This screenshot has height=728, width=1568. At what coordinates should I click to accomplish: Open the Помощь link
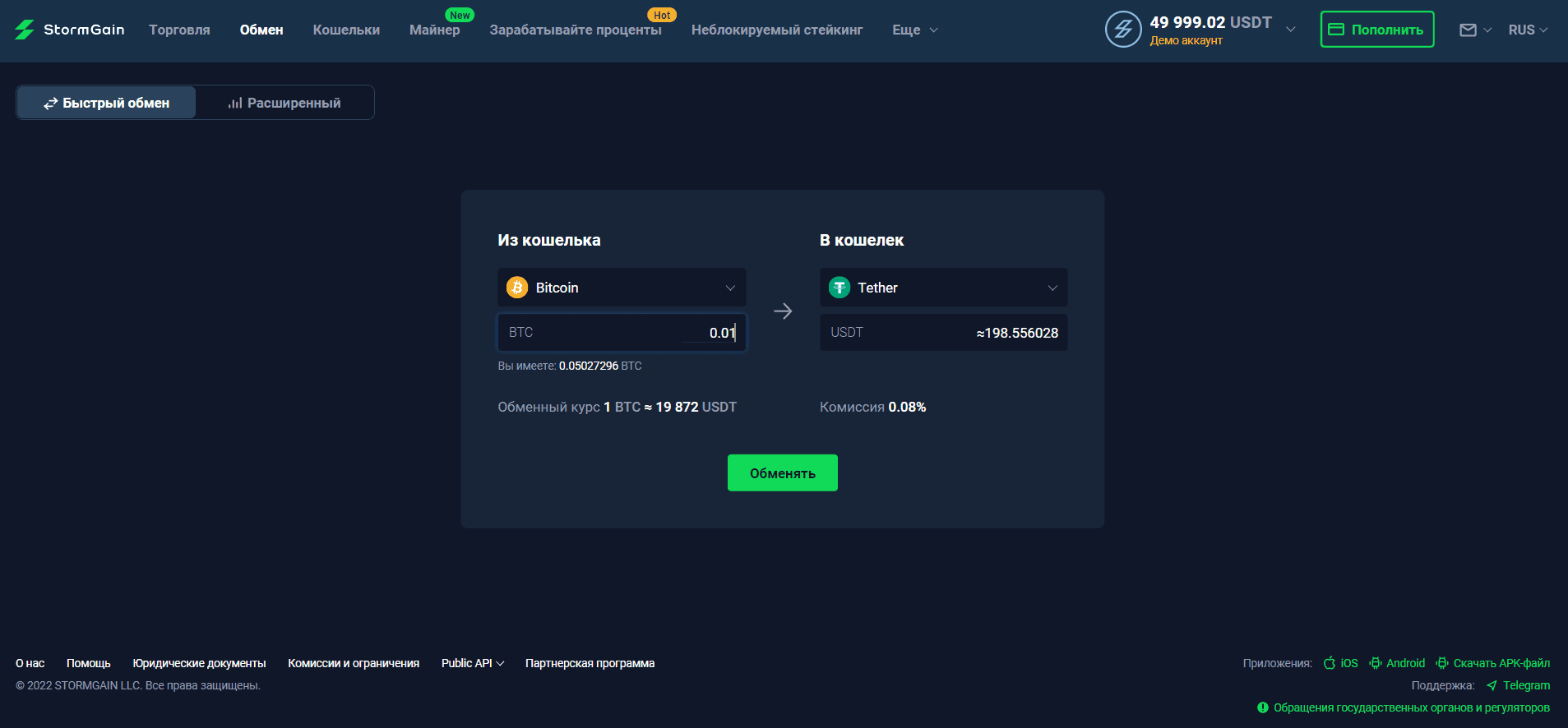point(89,663)
